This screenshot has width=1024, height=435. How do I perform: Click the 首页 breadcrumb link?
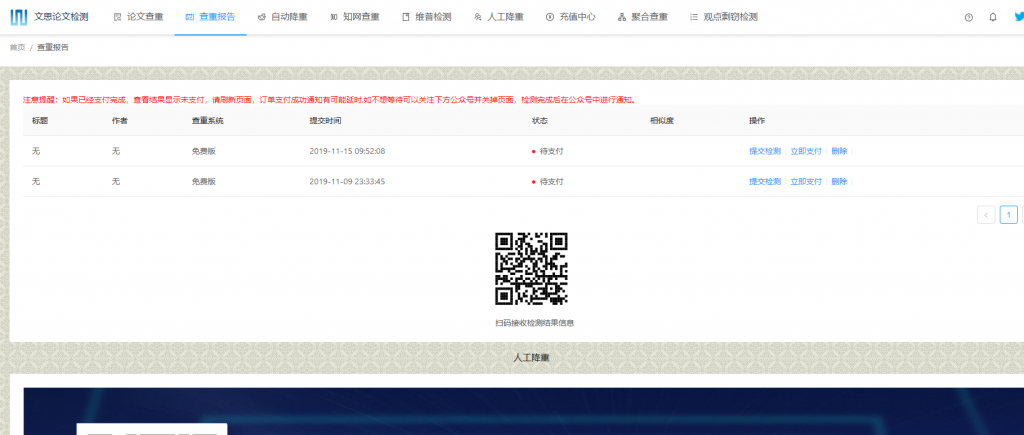tap(17, 48)
